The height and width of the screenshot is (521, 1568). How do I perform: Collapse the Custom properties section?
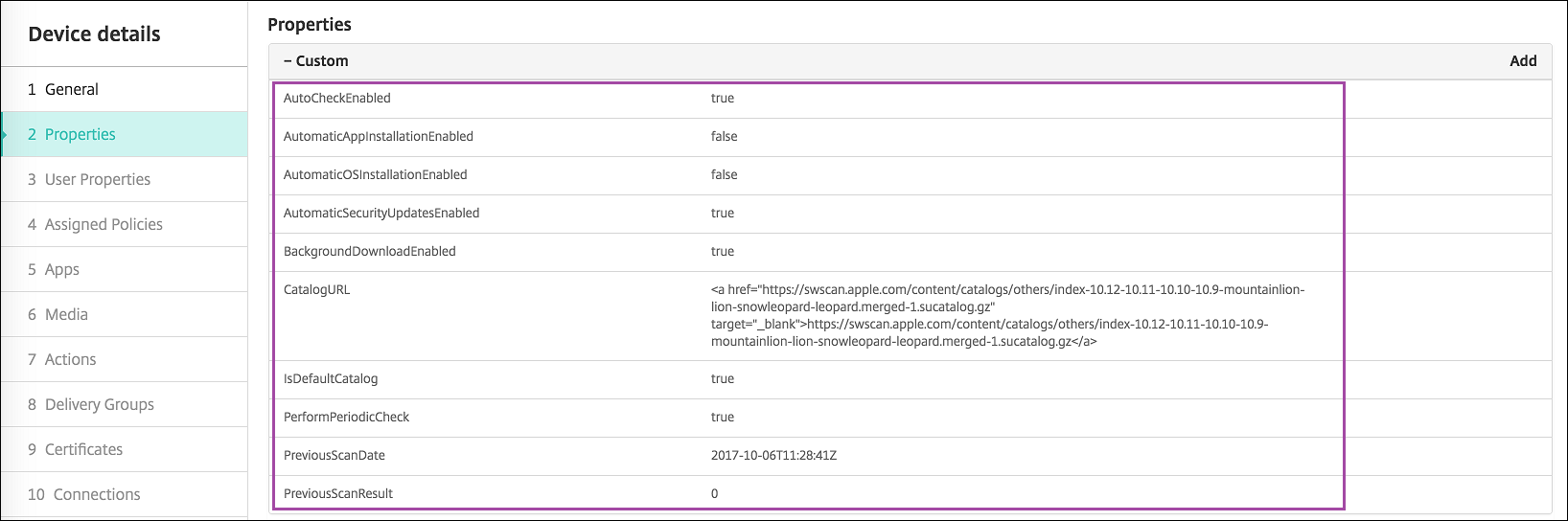(288, 61)
